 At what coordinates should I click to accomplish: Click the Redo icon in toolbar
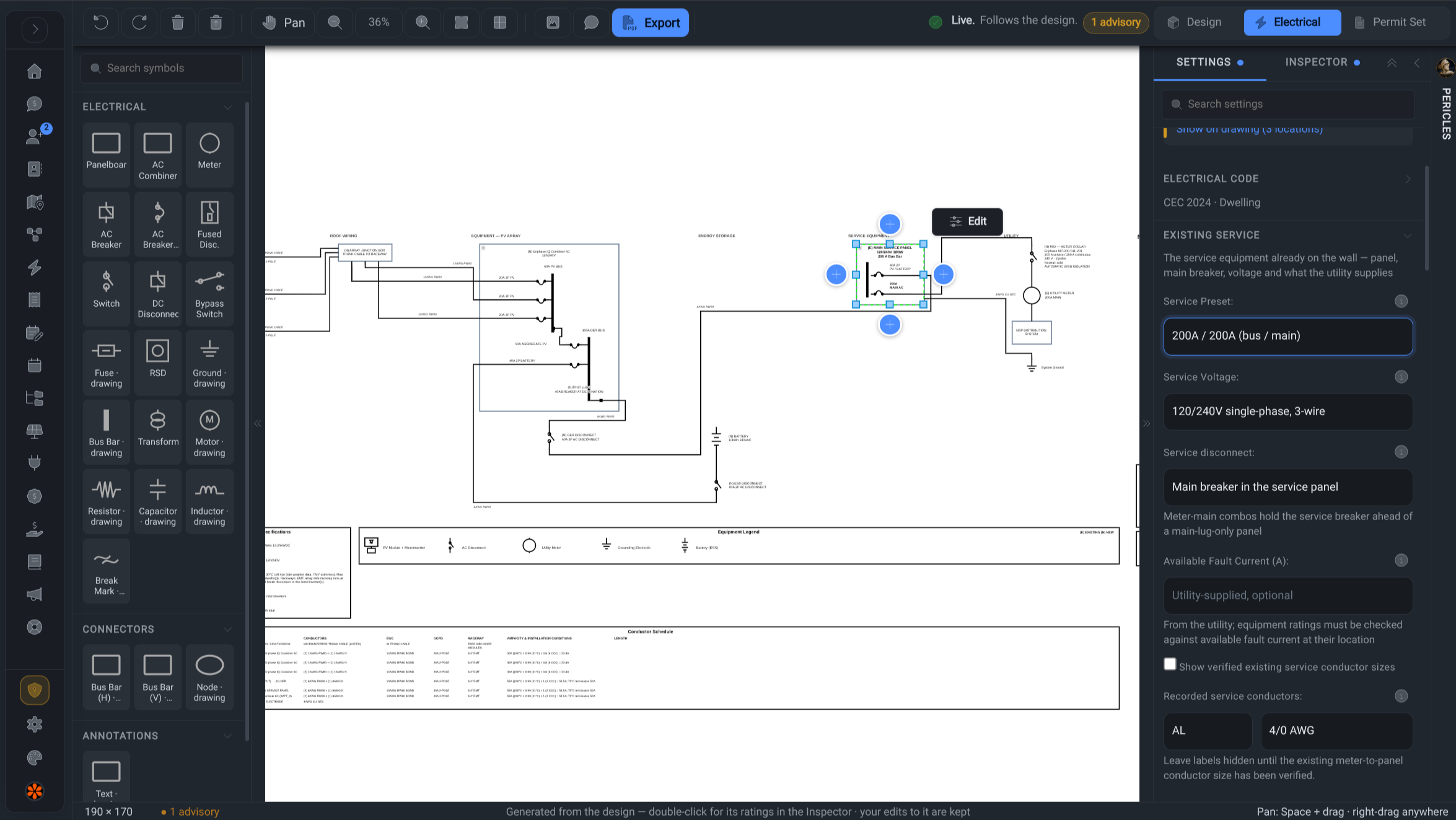(139, 23)
